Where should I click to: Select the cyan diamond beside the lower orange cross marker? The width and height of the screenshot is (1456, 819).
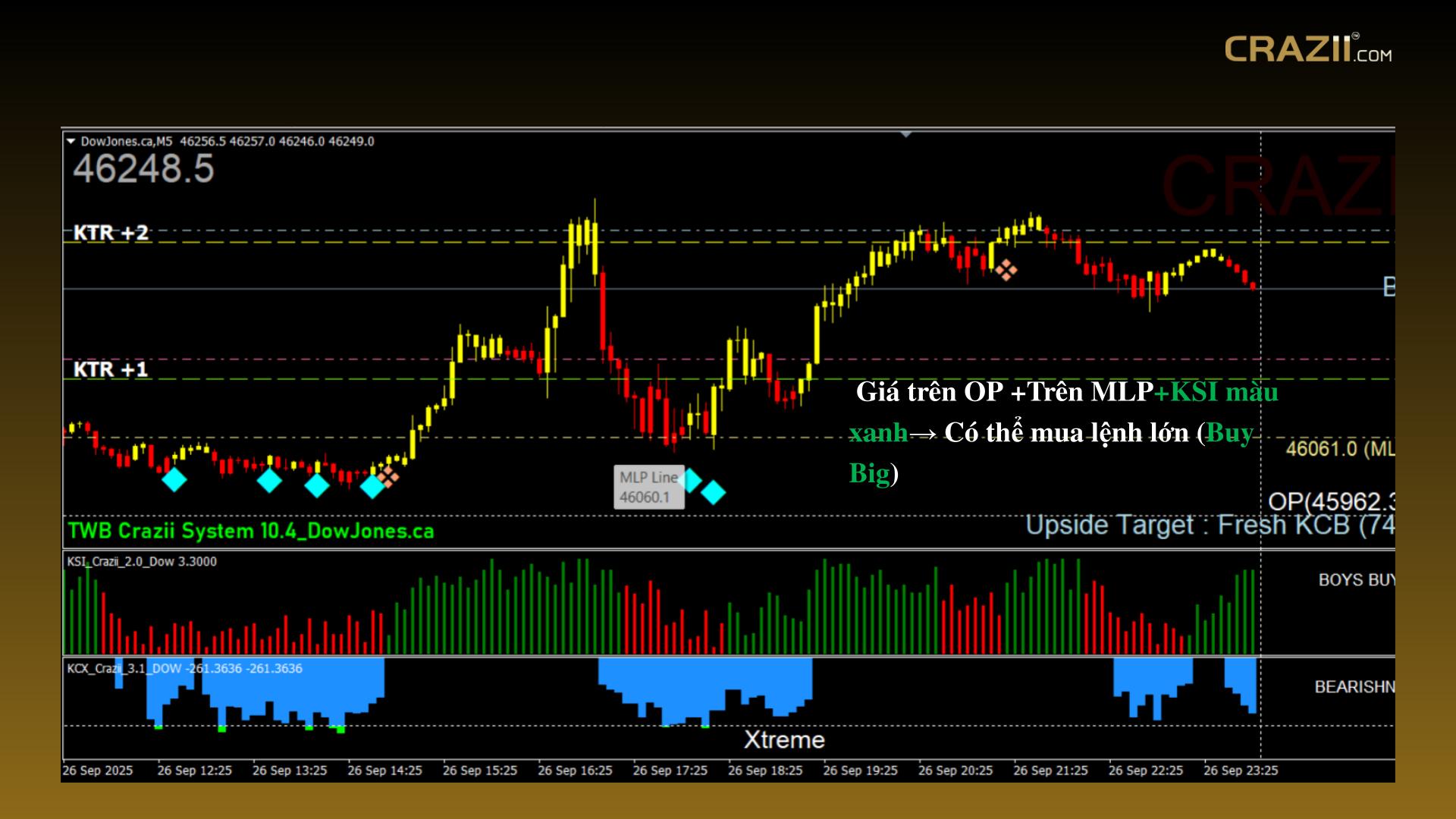[x=372, y=485]
